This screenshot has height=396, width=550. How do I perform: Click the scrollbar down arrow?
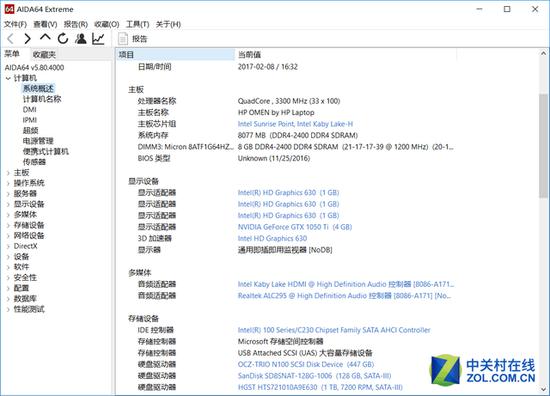click(x=543, y=389)
